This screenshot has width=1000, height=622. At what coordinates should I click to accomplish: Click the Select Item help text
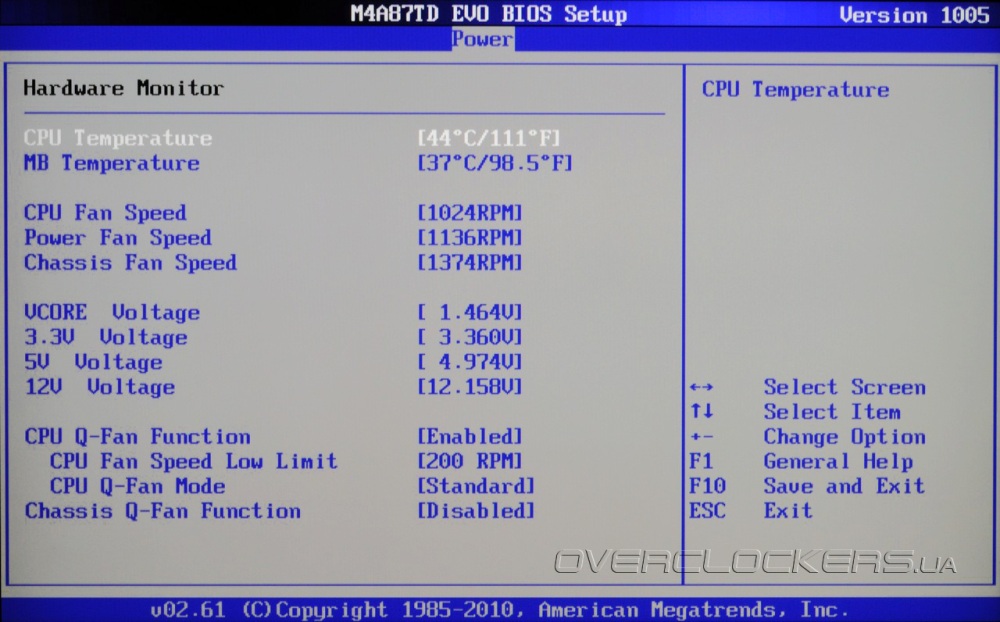coord(832,412)
